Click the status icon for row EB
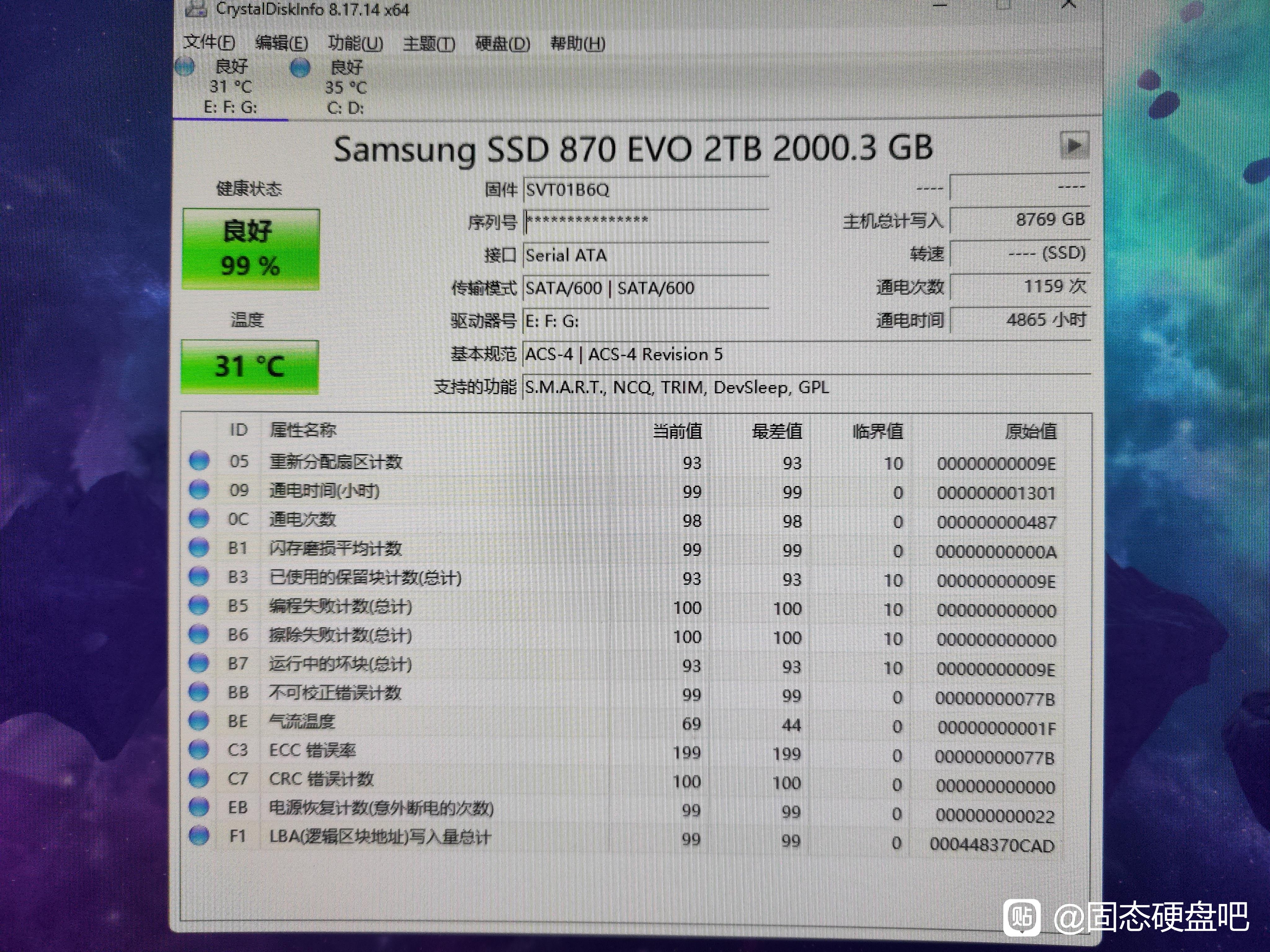 coord(199,807)
